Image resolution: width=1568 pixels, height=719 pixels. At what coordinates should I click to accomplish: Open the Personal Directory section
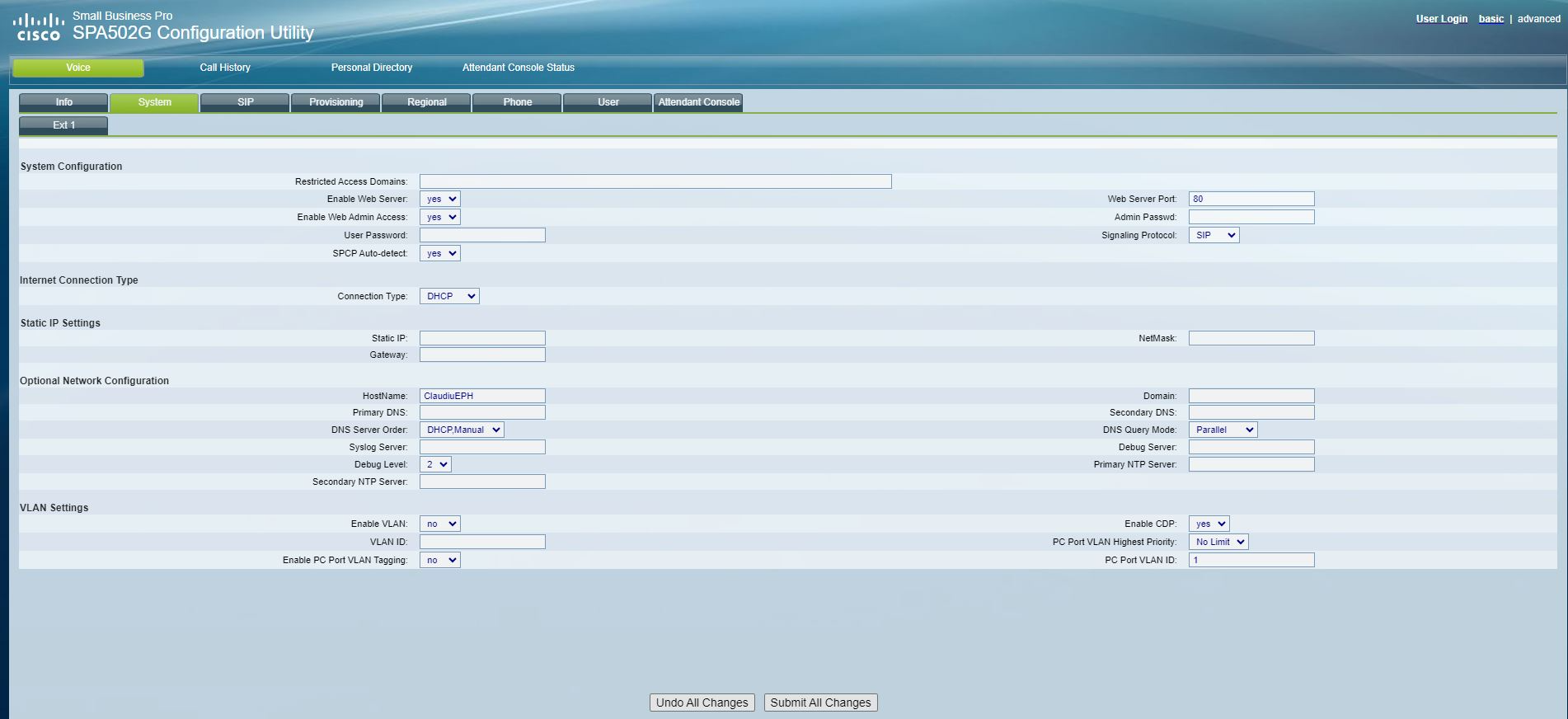tap(371, 68)
